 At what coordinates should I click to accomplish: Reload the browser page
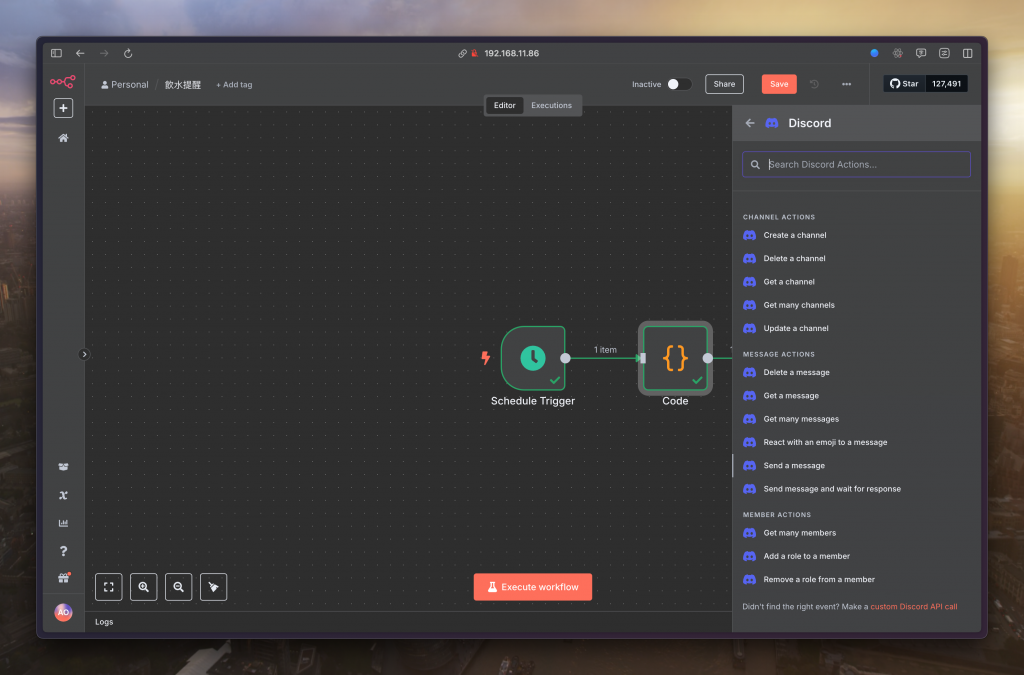point(128,54)
